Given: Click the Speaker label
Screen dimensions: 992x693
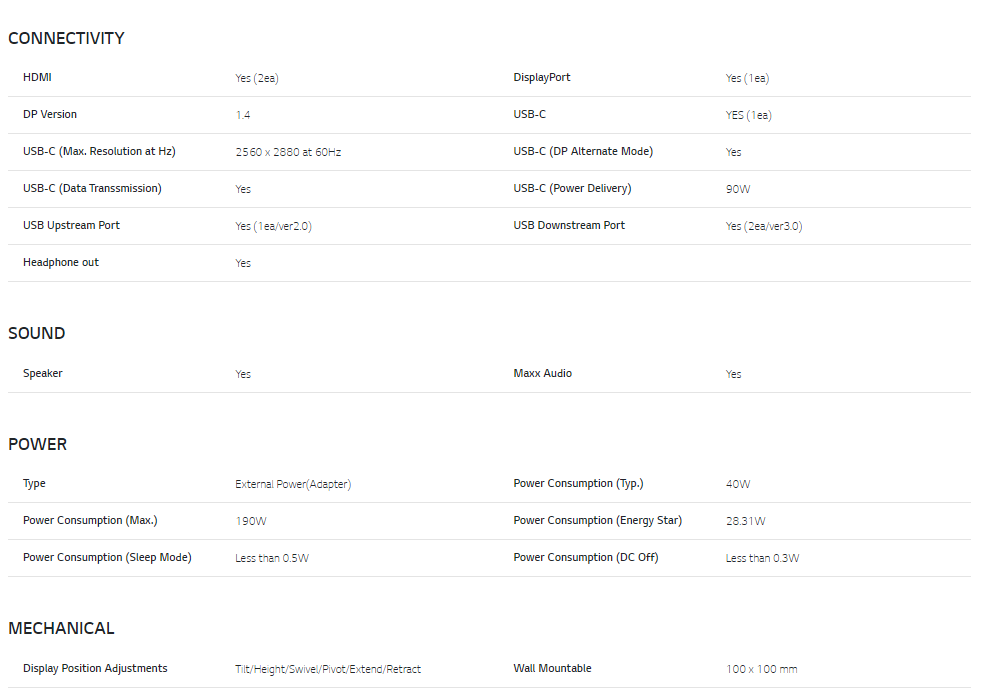Looking at the screenshot, I should coord(43,373).
